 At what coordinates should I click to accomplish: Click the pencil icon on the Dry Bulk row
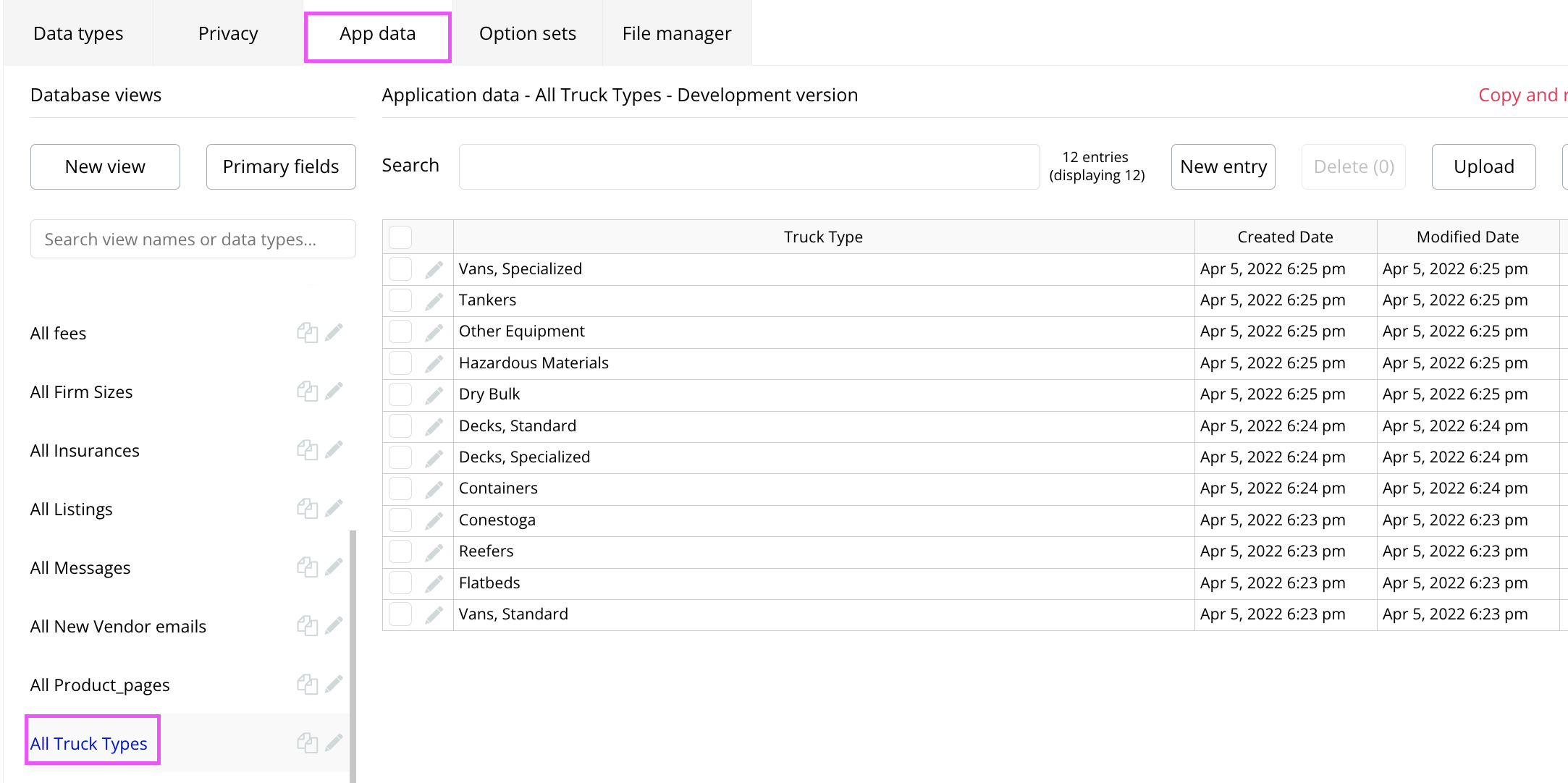tap(434, 395)
